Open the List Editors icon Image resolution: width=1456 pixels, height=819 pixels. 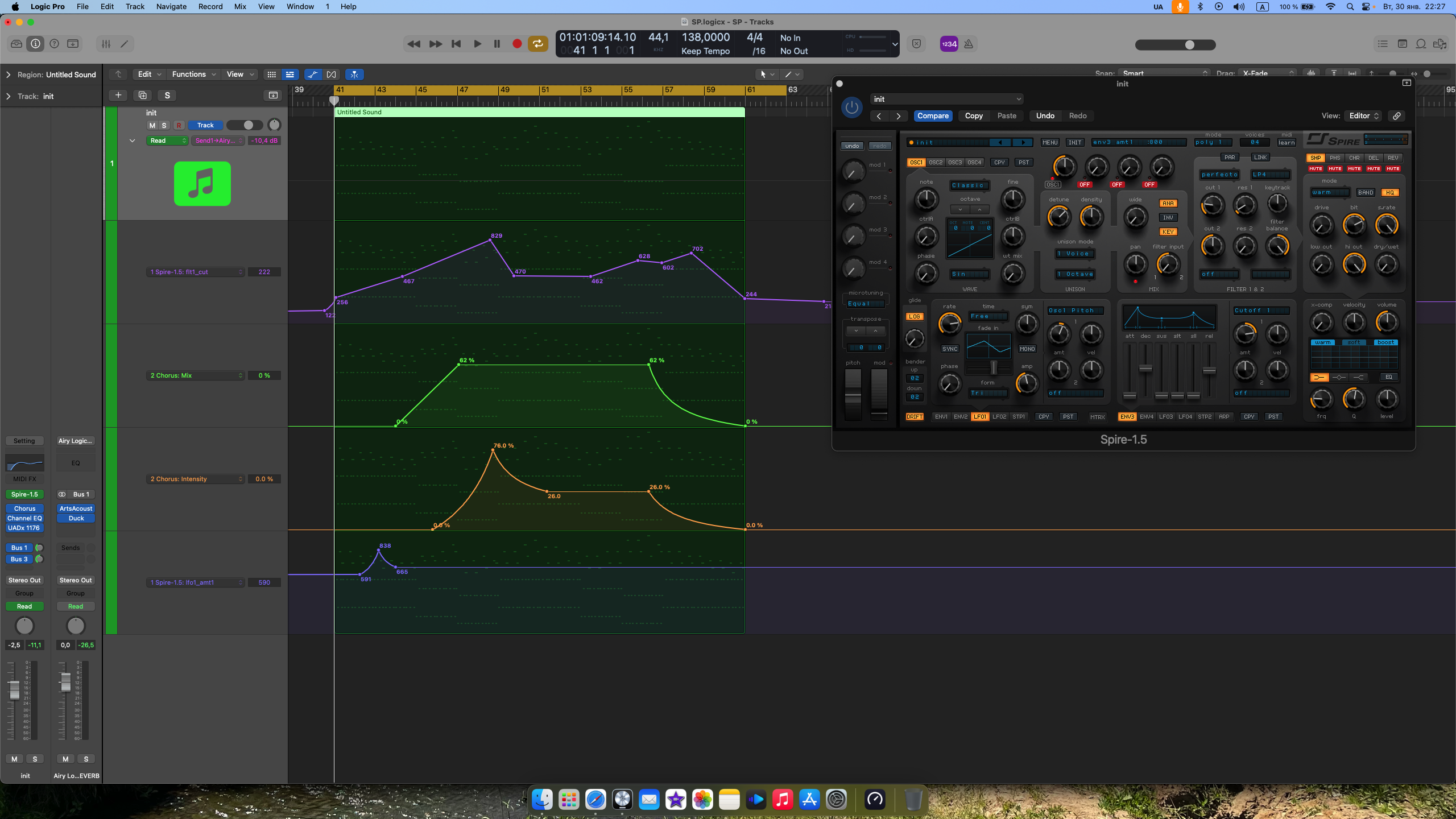1383,44
